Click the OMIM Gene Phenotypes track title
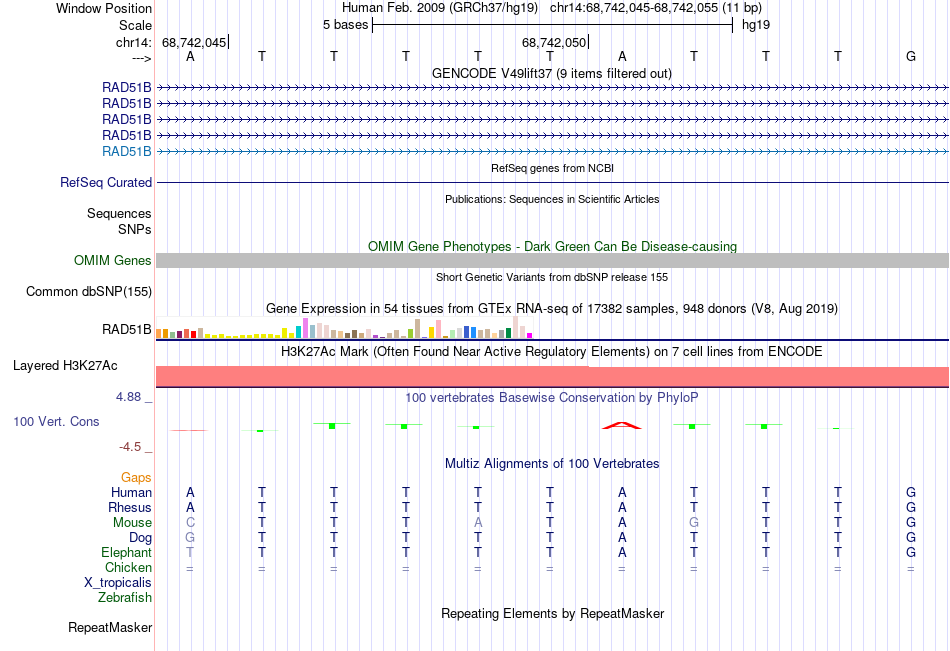This screenshot has height=651, width=950. tap(552, 246)
